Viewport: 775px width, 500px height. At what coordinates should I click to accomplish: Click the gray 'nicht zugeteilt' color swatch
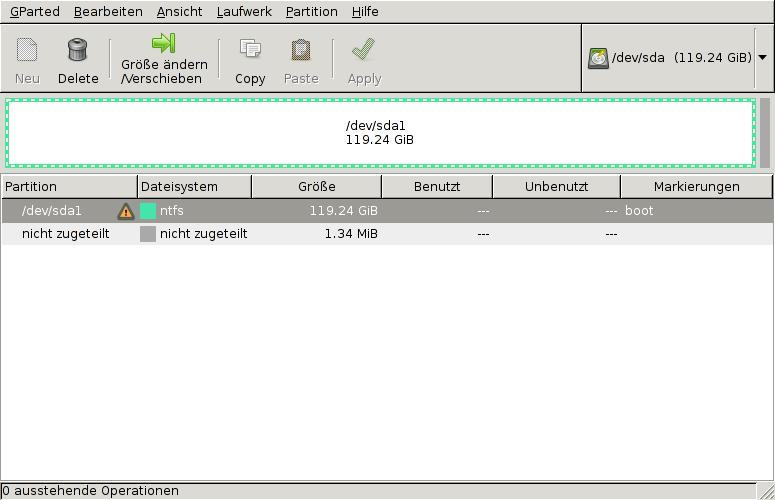[148, 234]
